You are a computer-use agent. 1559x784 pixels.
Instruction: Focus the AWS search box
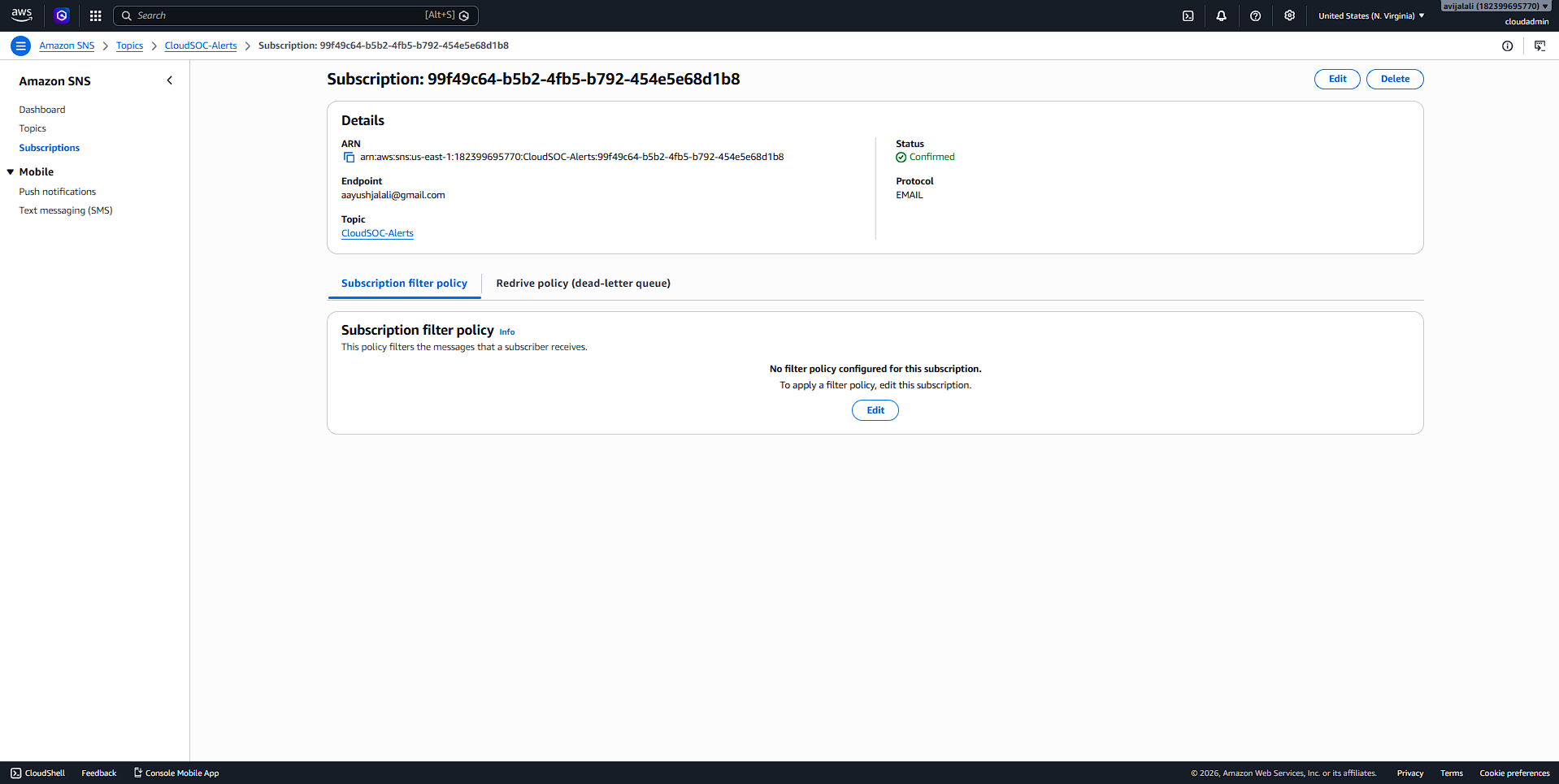296,15
